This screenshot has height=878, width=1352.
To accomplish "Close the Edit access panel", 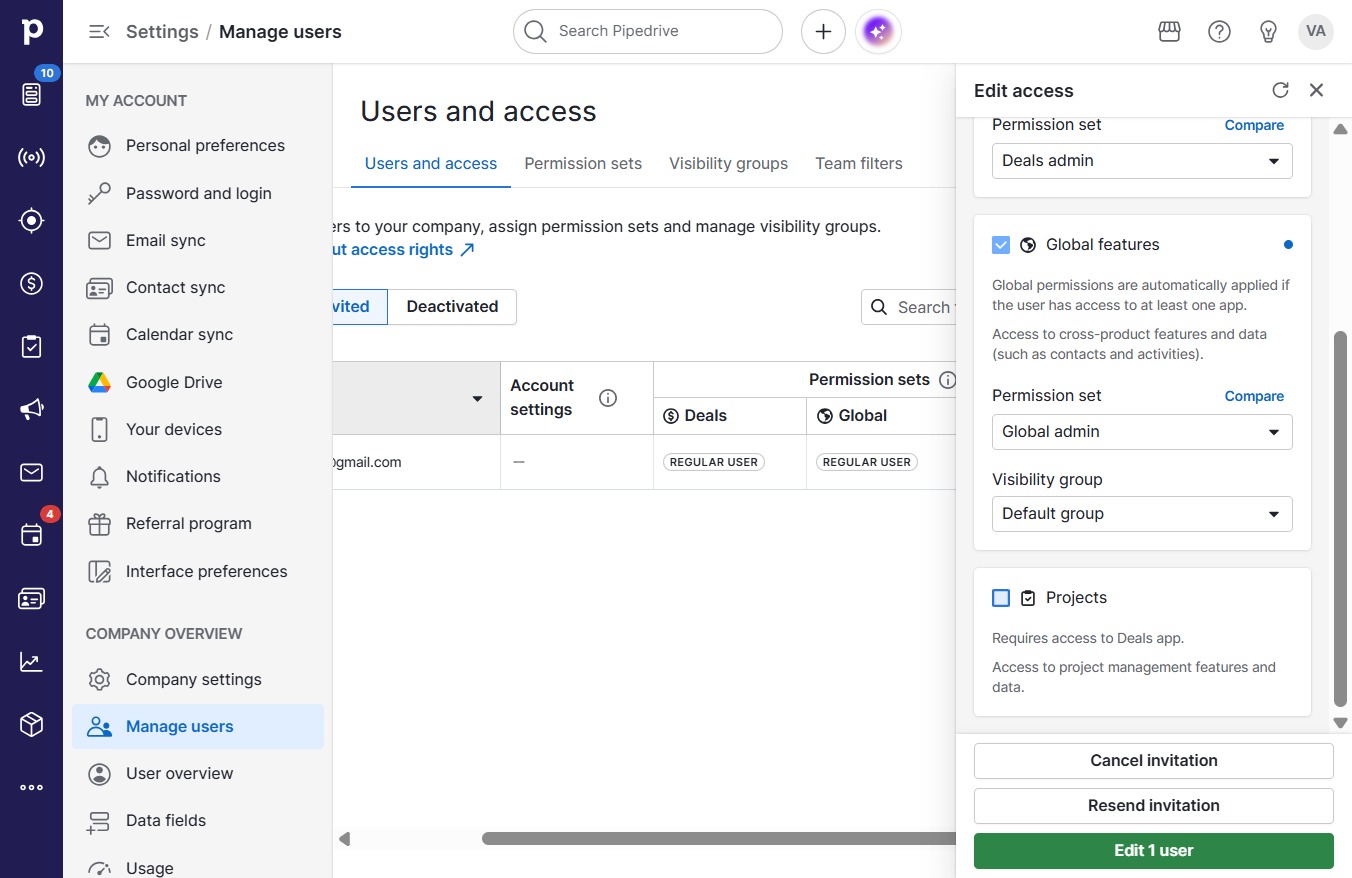I will (x=1316, y=90).
